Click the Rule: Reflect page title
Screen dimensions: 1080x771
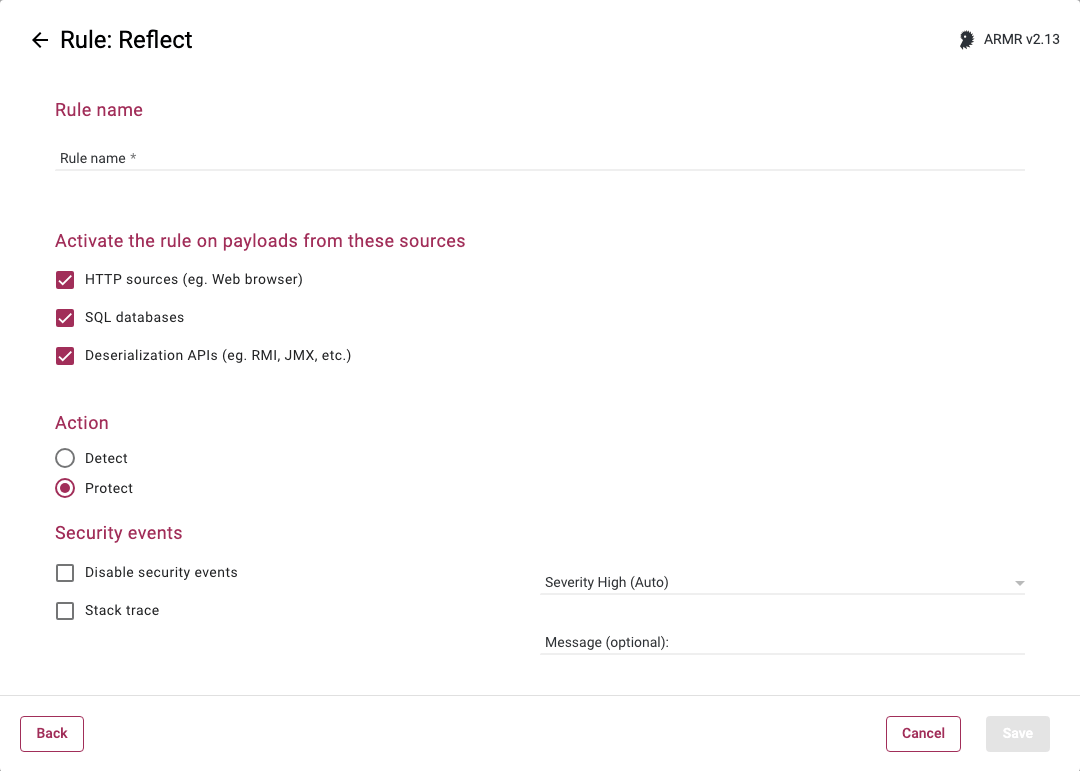(x=126, y=40)
